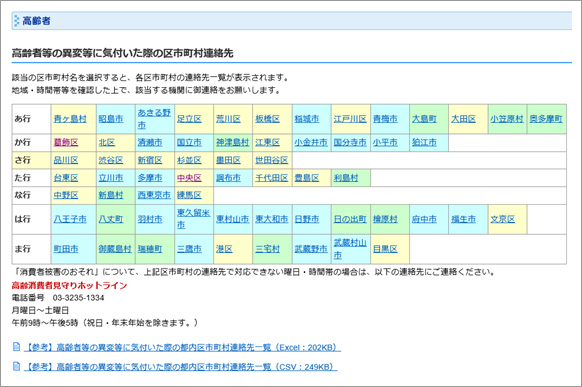The image size is (582, 387).
Task: Choose the 港区 link
Action: [224, 249]
